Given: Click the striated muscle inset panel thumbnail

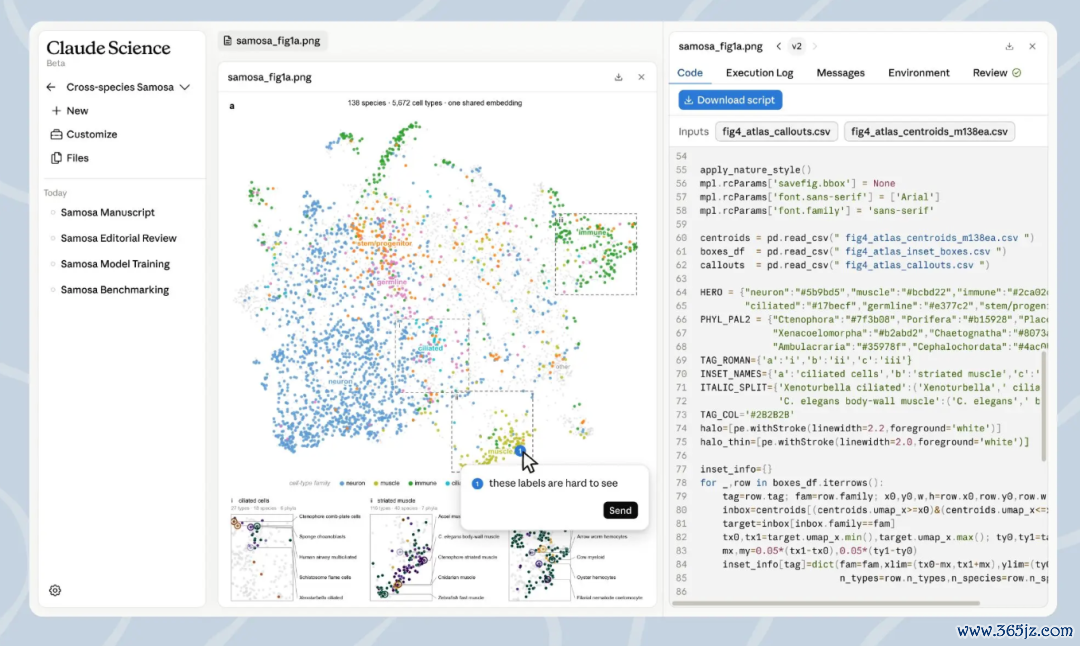Looking at the screenshot, I should [401, 556].
